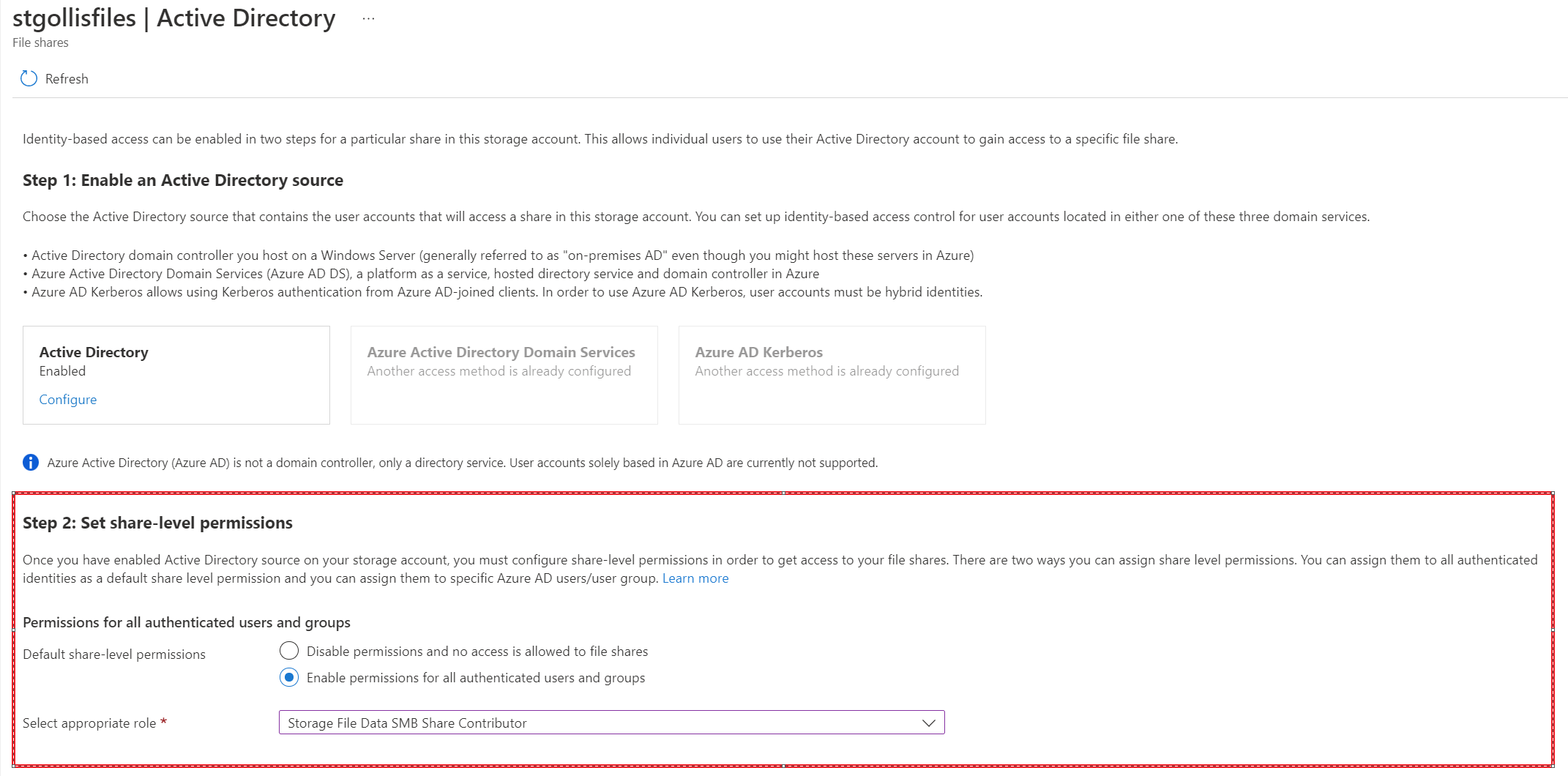Open the Select appropriate role dropdown

(x=611, y=723)
